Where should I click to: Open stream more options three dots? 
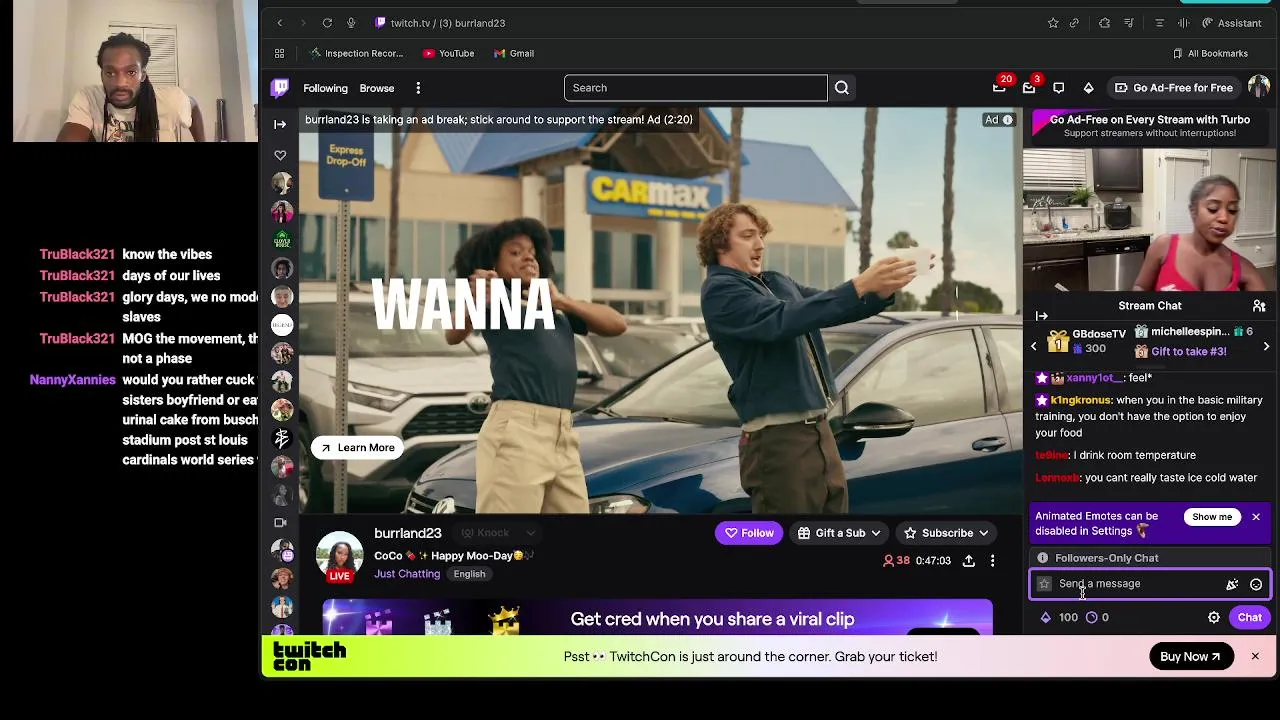click(x=992, y=561)
